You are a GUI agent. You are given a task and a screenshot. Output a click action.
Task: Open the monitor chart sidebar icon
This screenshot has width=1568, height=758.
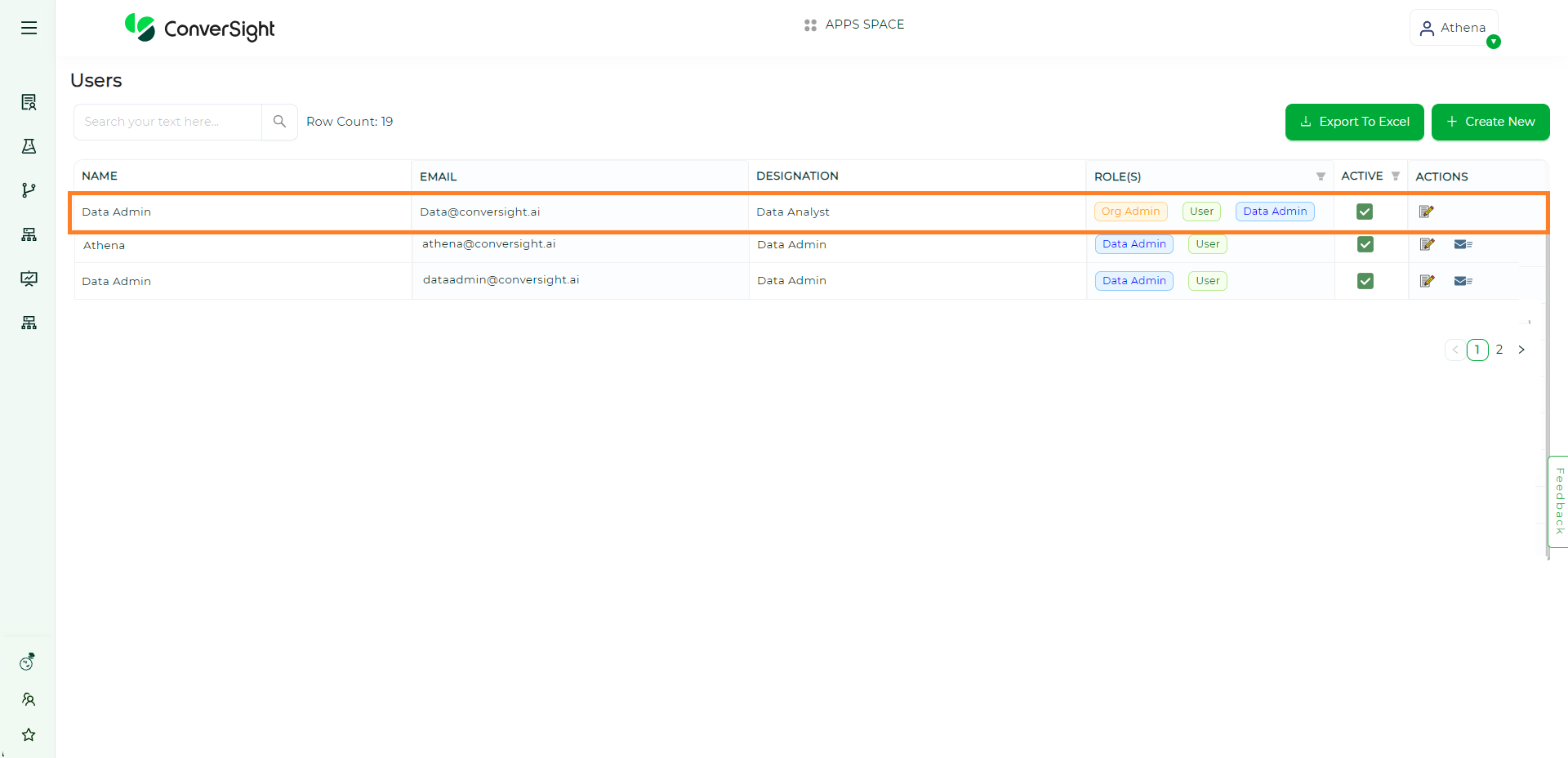pyautogui.click(x=29, y=279)
